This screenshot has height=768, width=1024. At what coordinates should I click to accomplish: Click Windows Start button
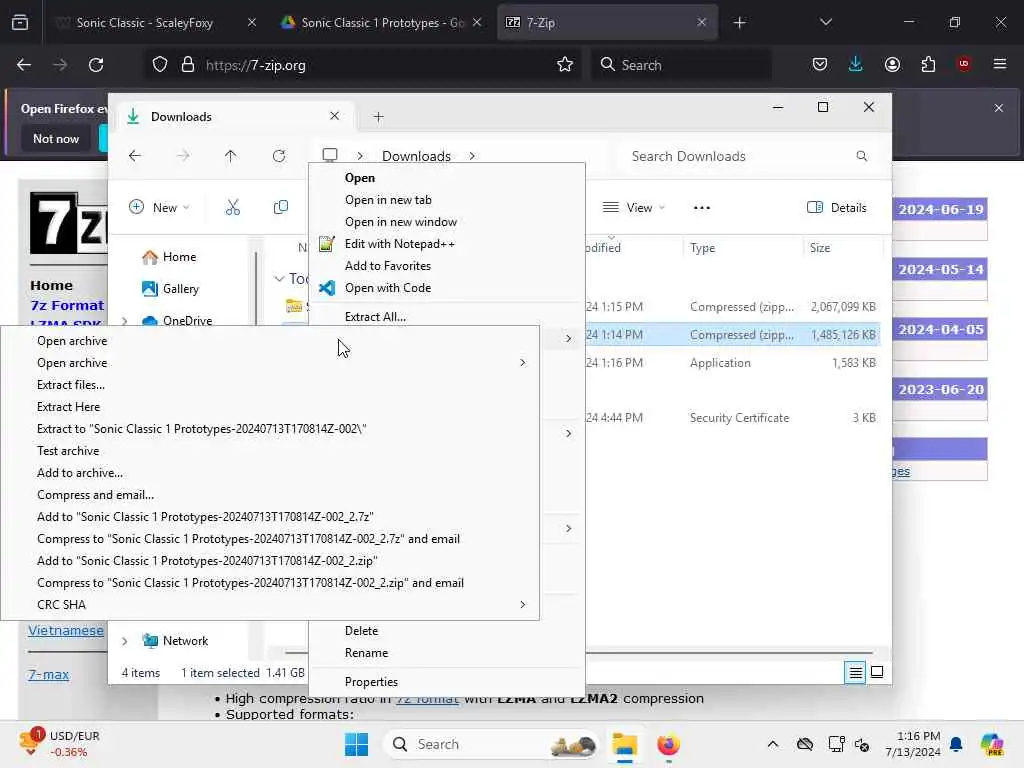click(357, 744)
